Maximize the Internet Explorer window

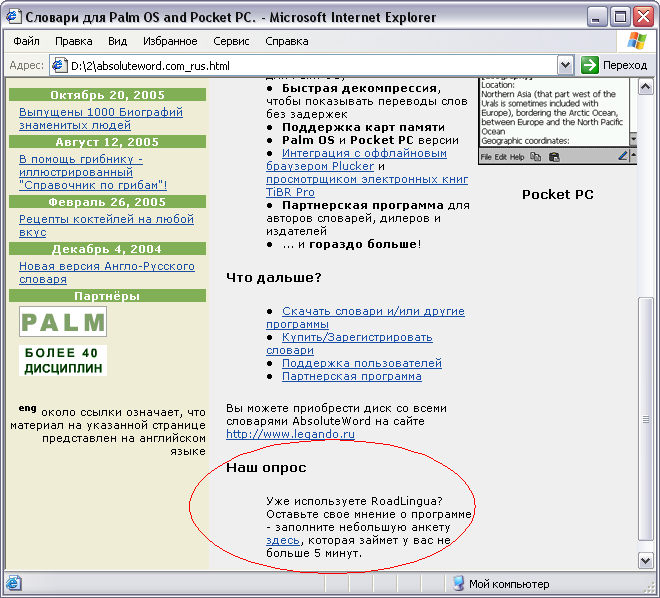tap(620, 17)
